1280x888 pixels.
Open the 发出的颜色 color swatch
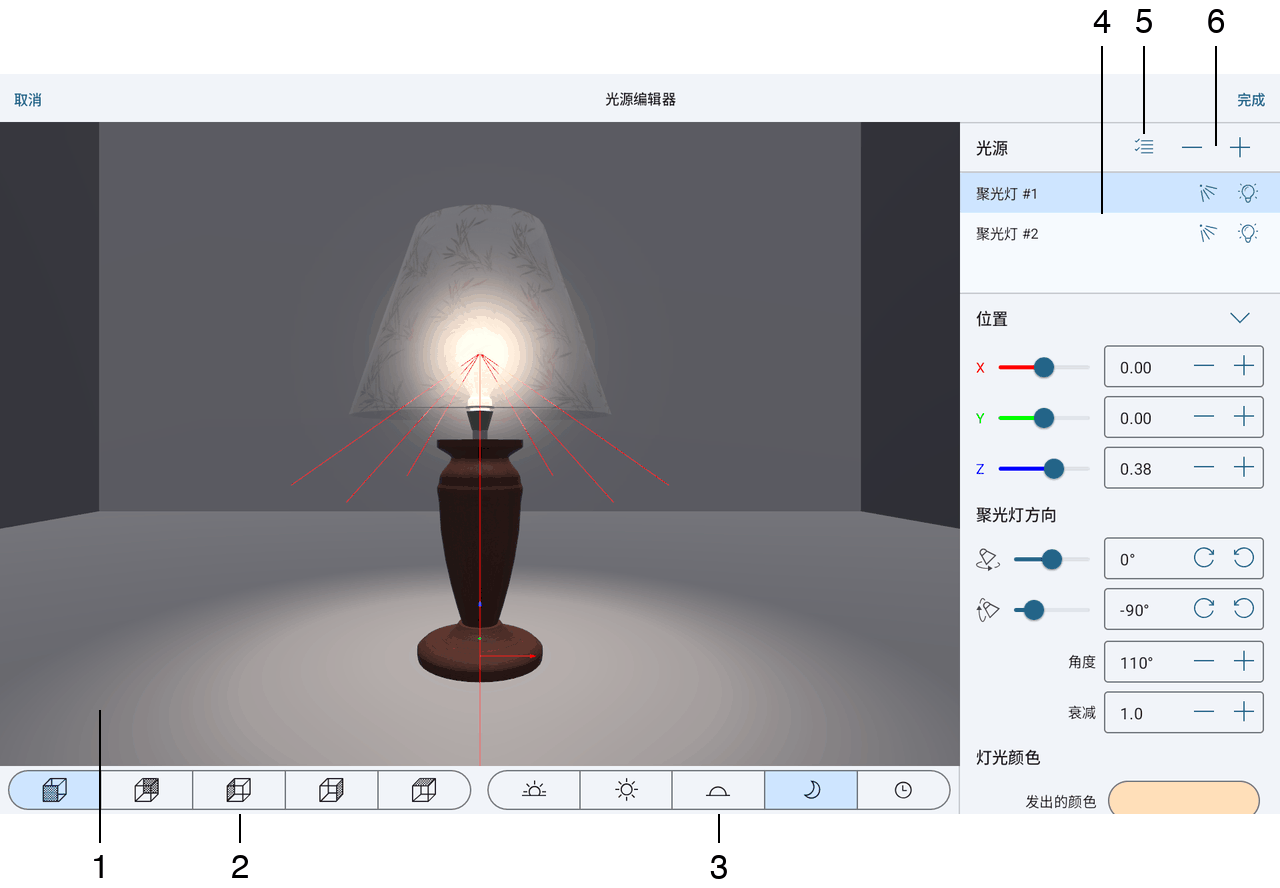tap(1183, 798)
